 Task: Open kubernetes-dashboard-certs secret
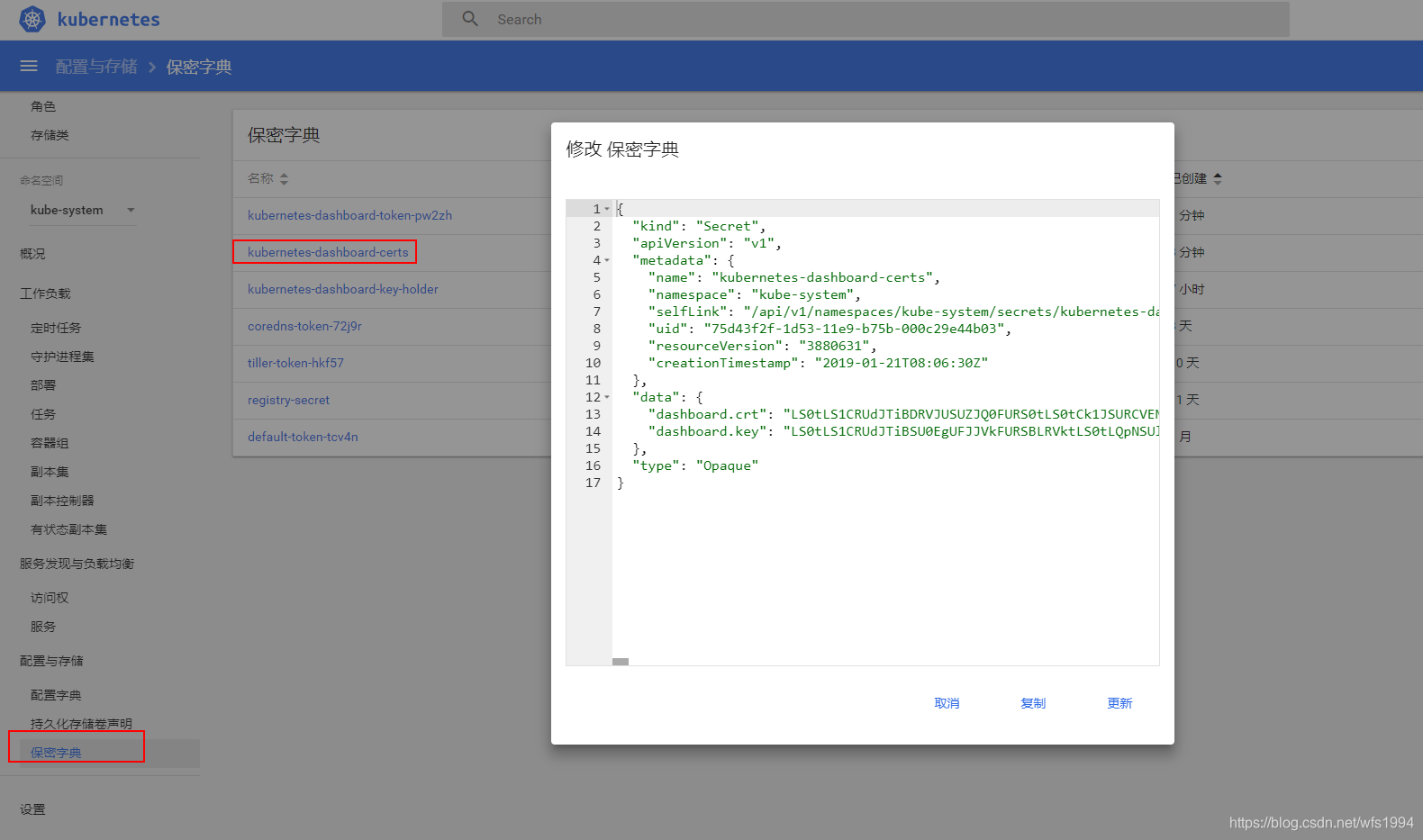pos(328,252)
